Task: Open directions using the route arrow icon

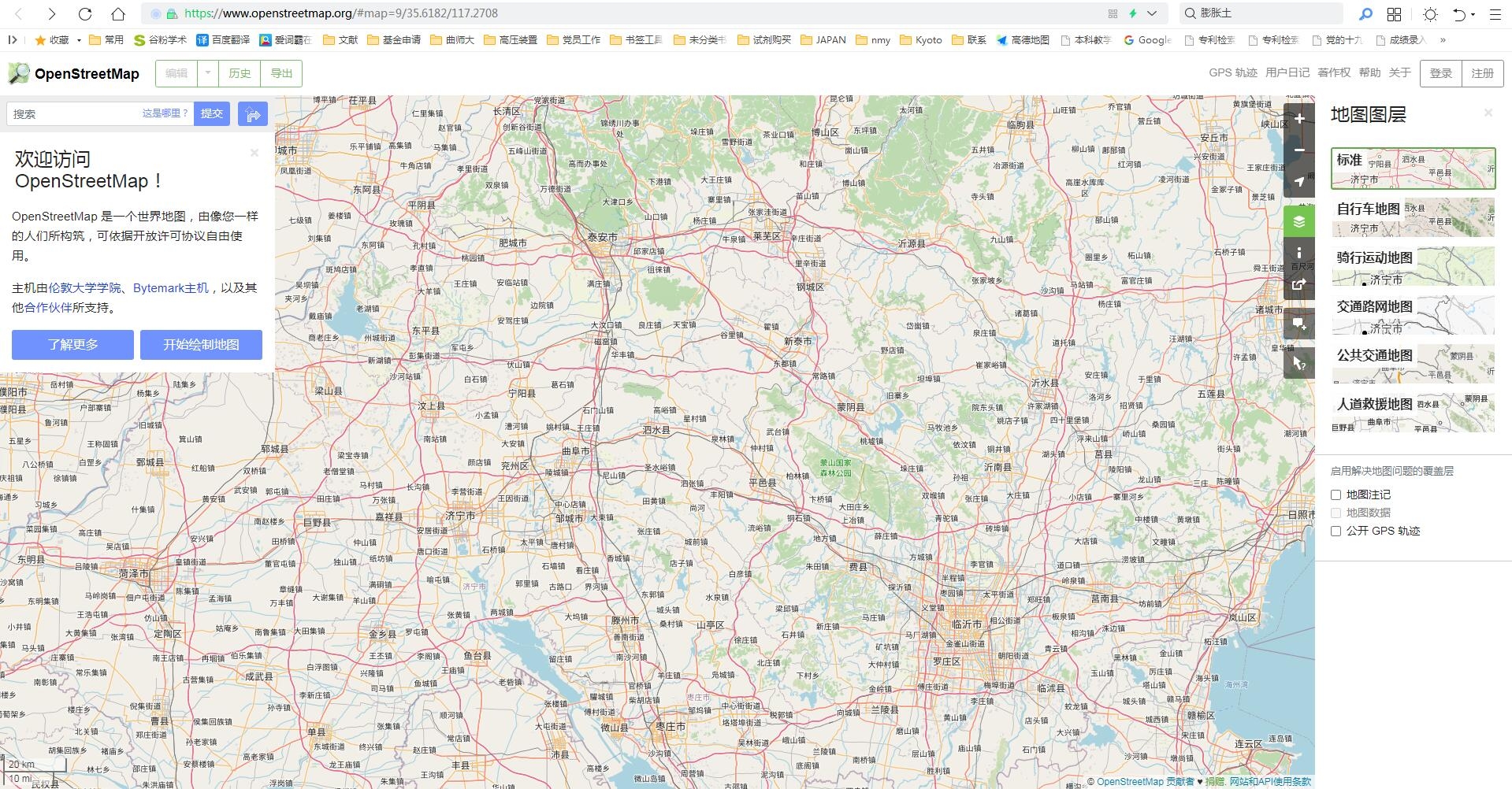Action: (x=253, y=114)
